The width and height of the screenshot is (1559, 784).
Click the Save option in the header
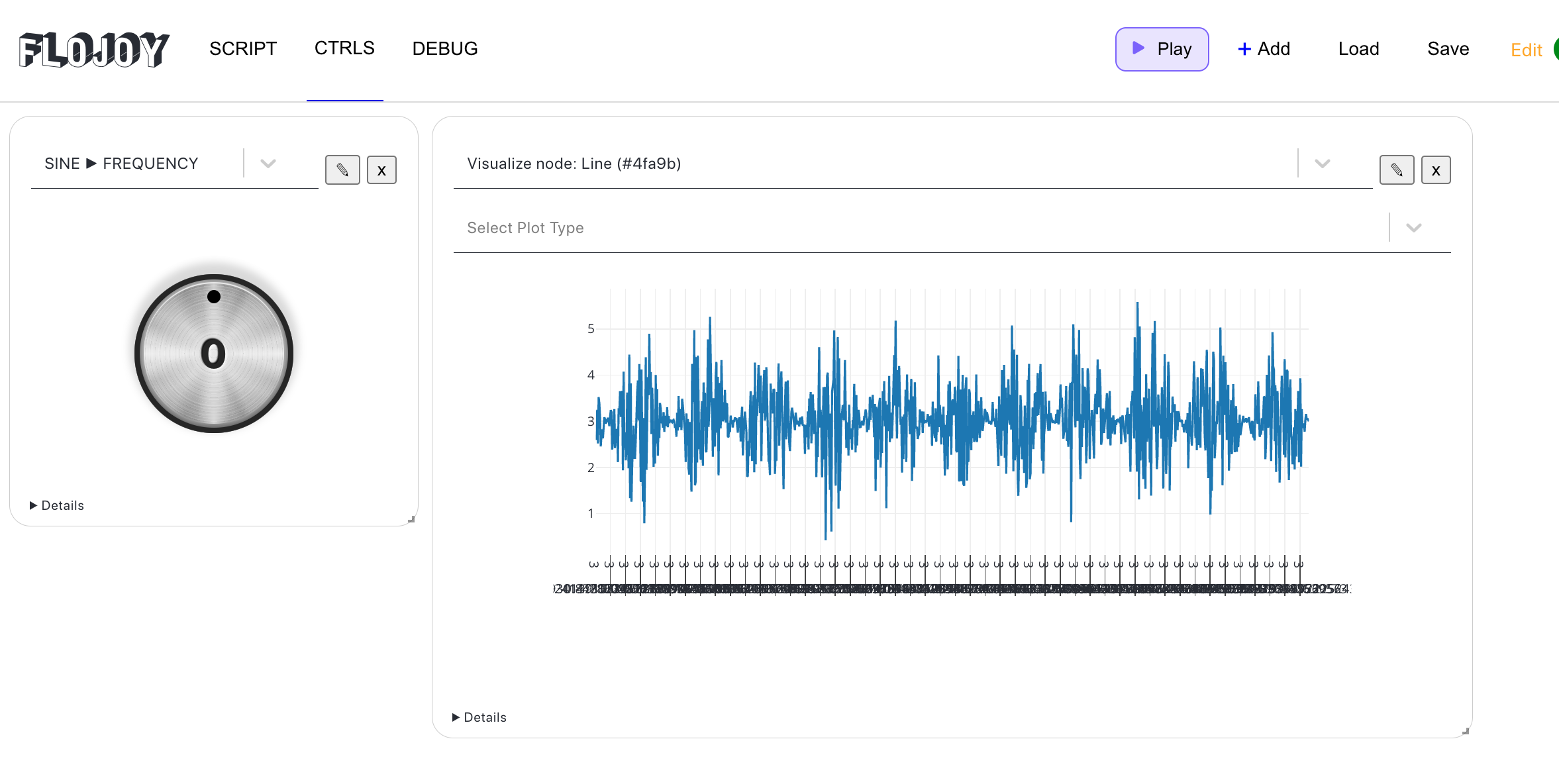1448,48
